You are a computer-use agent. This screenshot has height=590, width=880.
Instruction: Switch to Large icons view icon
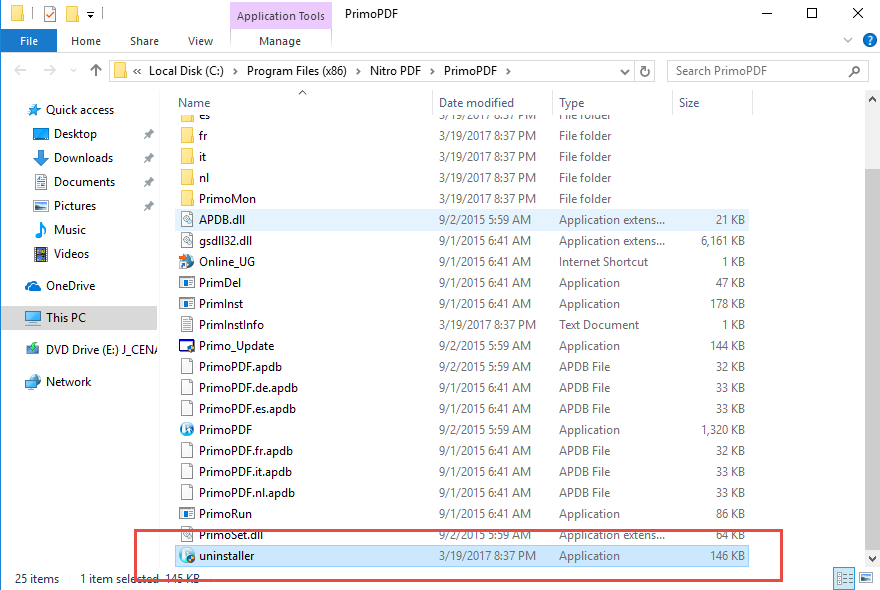coord(866,578)
